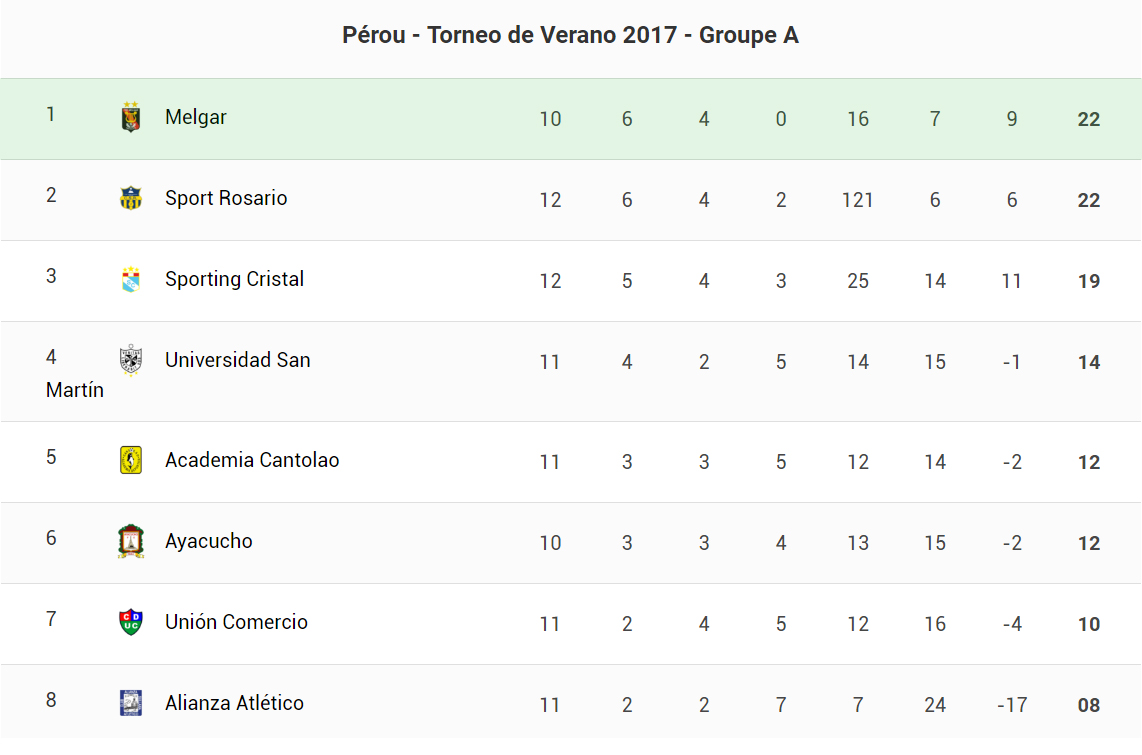
Task: Click the Ayacucho club crest icon
Action: point(130,541)
